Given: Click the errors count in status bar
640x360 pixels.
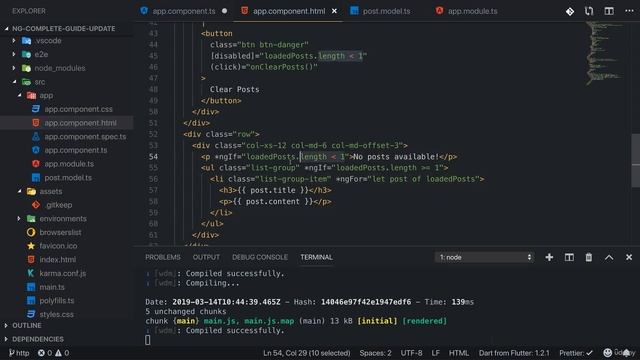Looking at the screenshot, I should click(x=44, y=353).
